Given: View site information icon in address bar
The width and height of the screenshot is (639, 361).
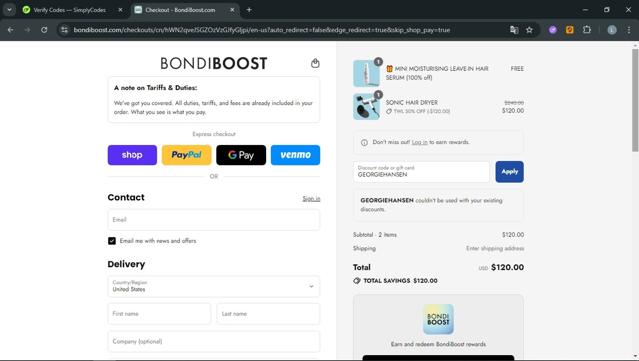Looking at the screenshot, I should [x=64, y=30].
